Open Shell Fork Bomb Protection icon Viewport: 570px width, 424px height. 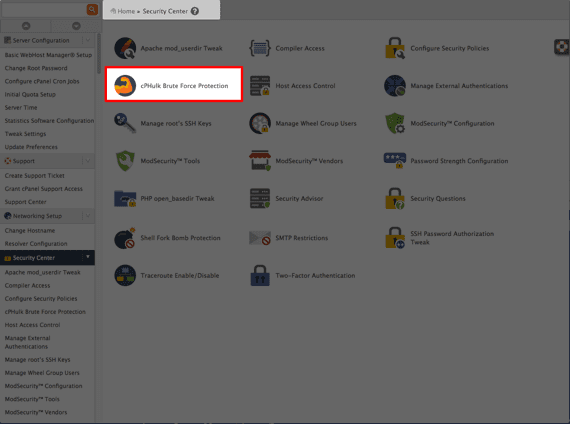pyautogui.click(x=125, y=238)
